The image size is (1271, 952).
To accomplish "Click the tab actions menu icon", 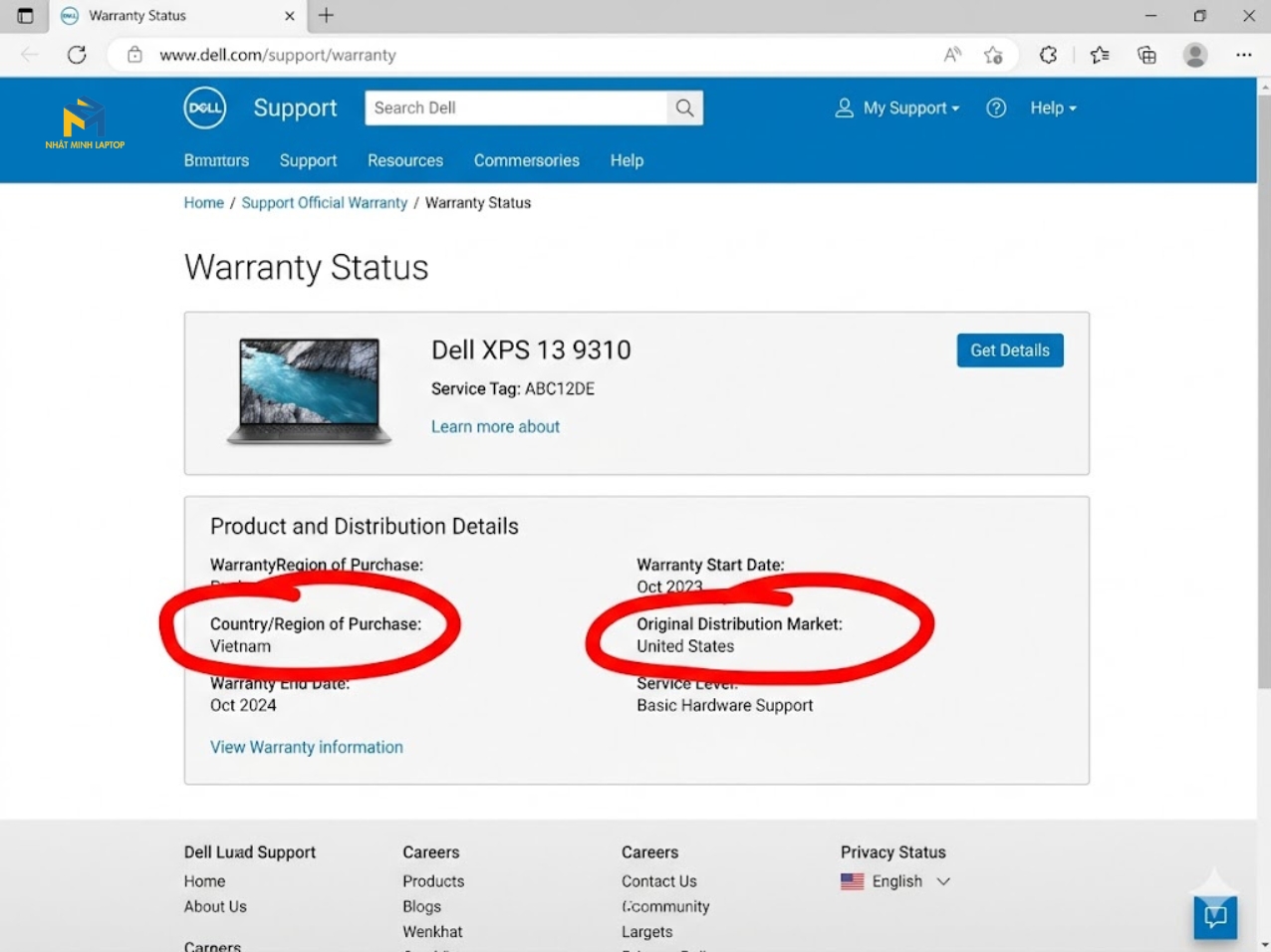I will point(25,16).
